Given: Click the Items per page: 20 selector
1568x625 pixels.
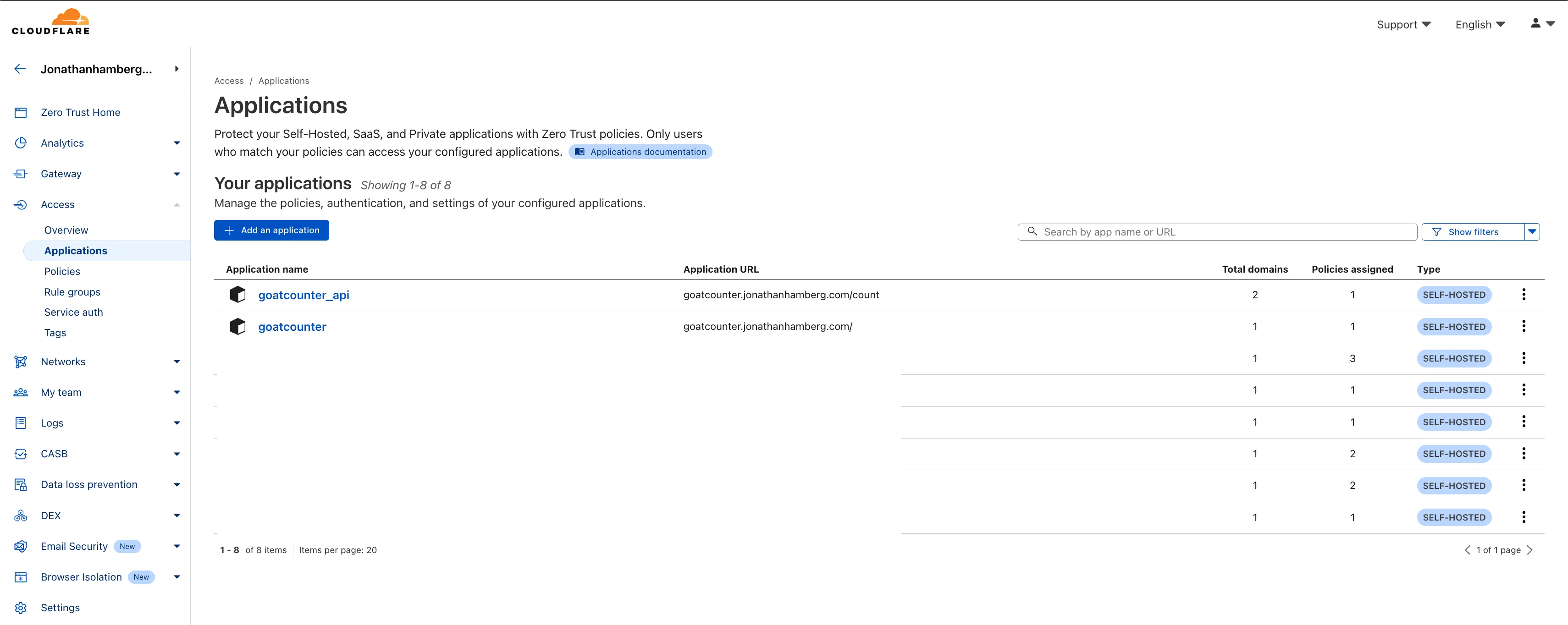Looking at the screenshot, I should (x=338, y=550).
